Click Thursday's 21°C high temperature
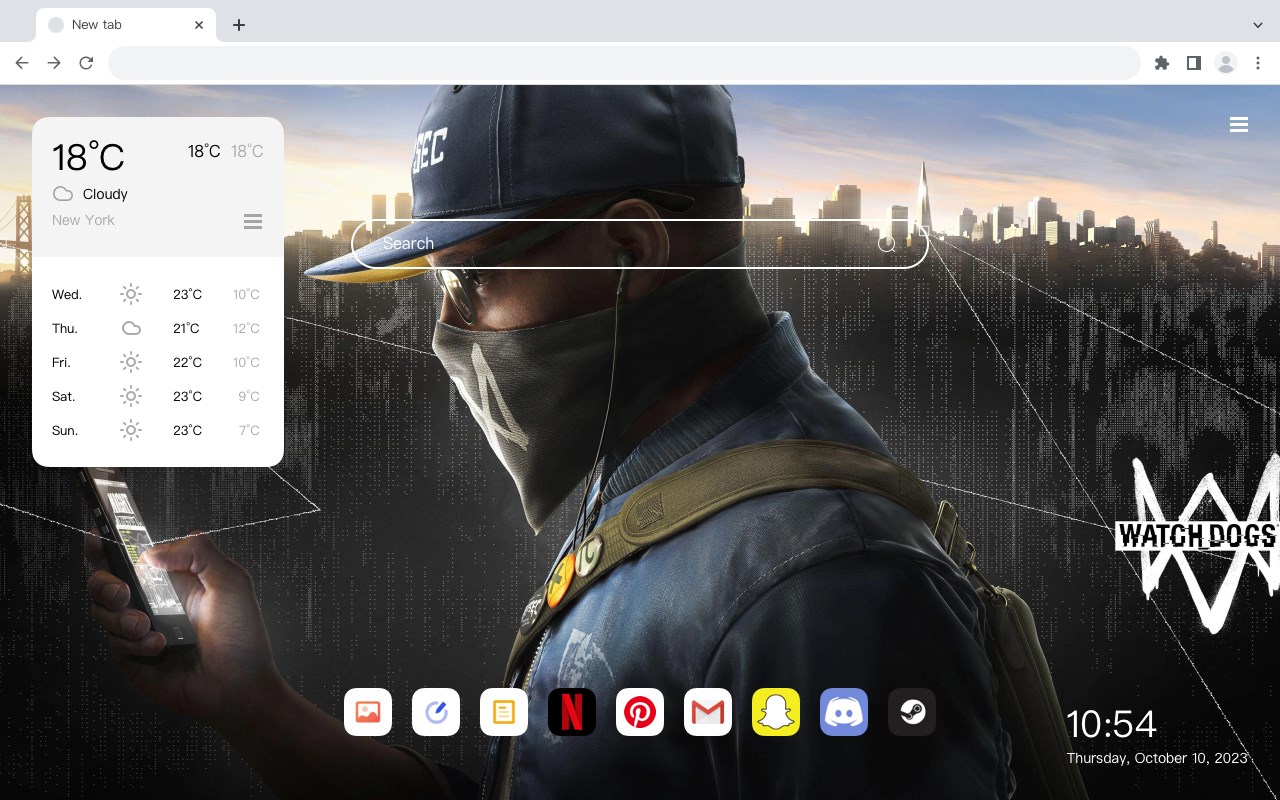This screenshot has width=1280, height=800. [186, 328]
